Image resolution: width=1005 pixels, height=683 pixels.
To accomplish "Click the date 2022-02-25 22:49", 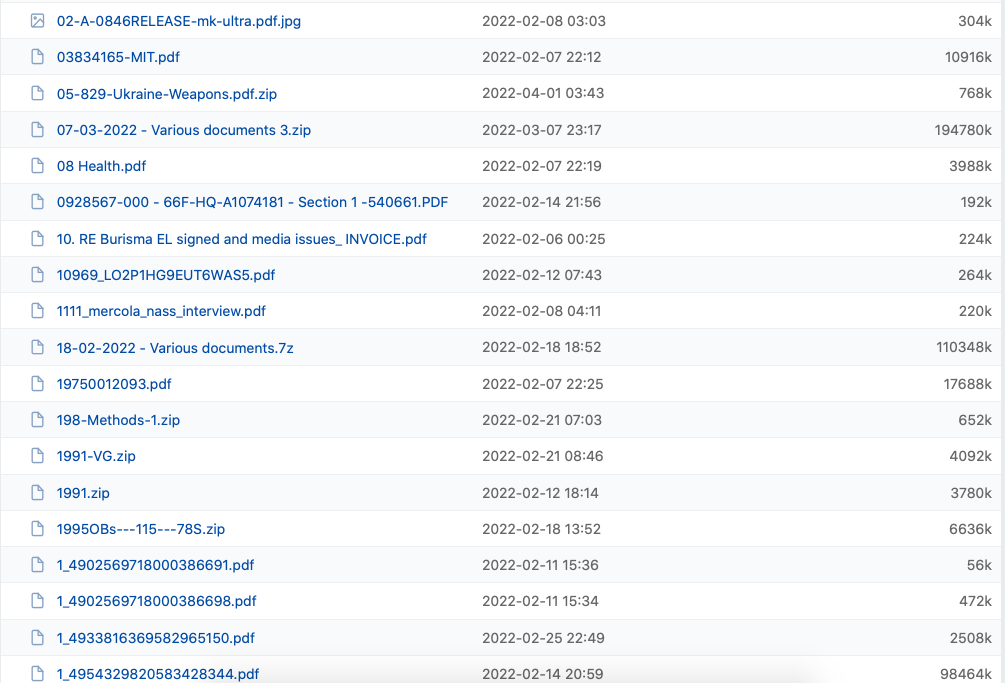I will point(543,638).
